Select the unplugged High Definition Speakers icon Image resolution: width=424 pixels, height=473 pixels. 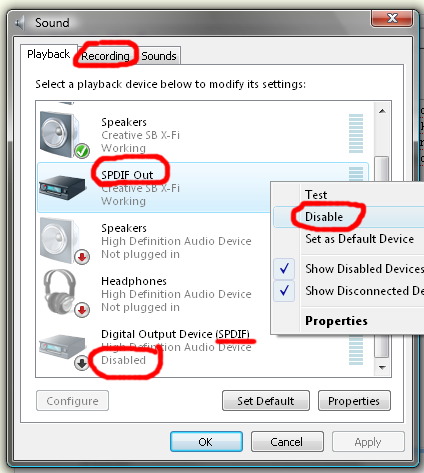coord(60,240)
